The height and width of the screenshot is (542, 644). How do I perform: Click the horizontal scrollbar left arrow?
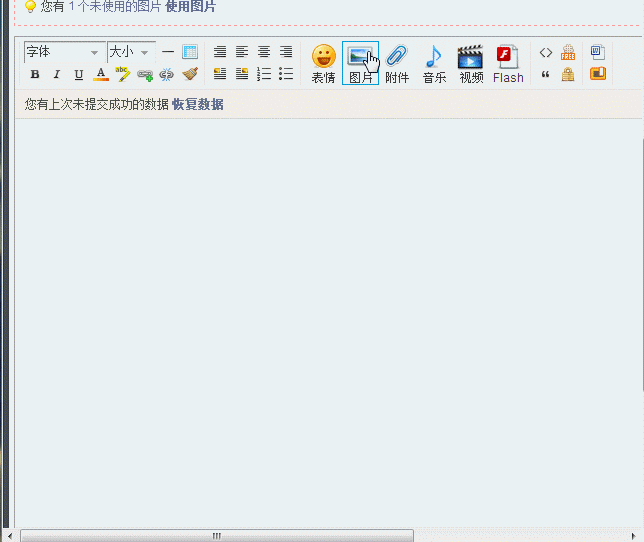(x=10, y=536)
